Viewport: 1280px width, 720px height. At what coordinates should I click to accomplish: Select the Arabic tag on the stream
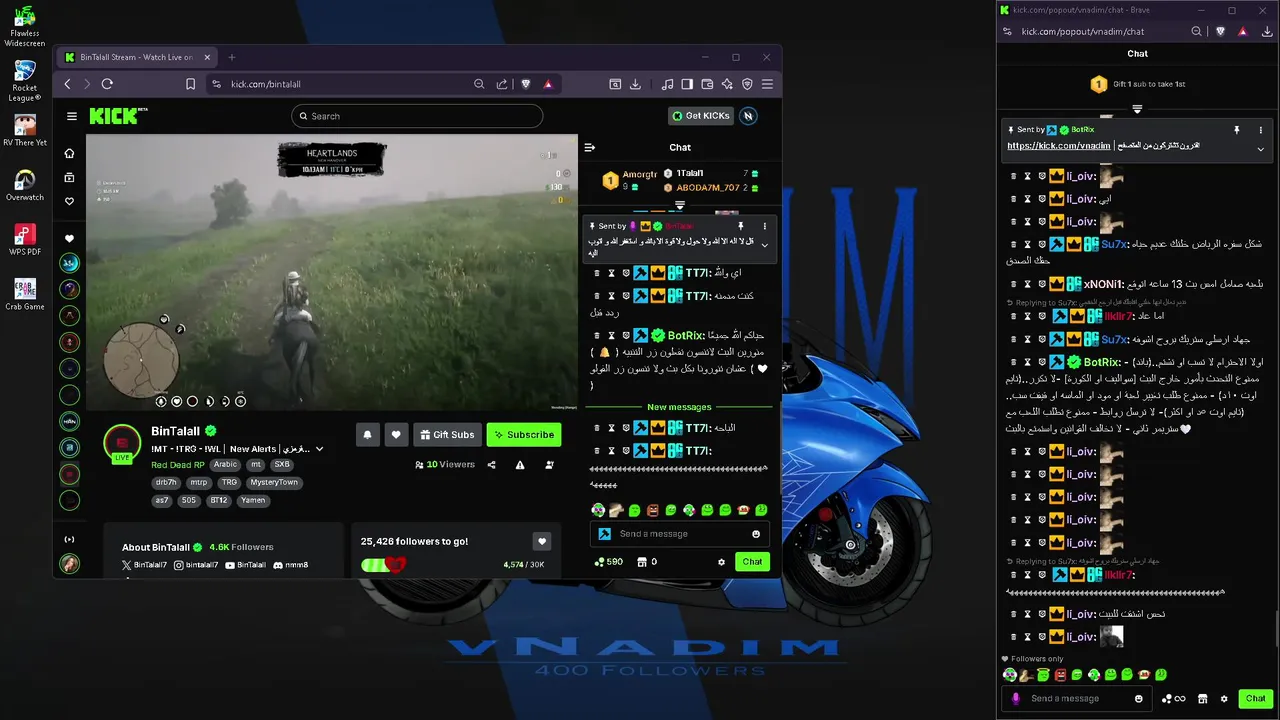coord(226,465)
